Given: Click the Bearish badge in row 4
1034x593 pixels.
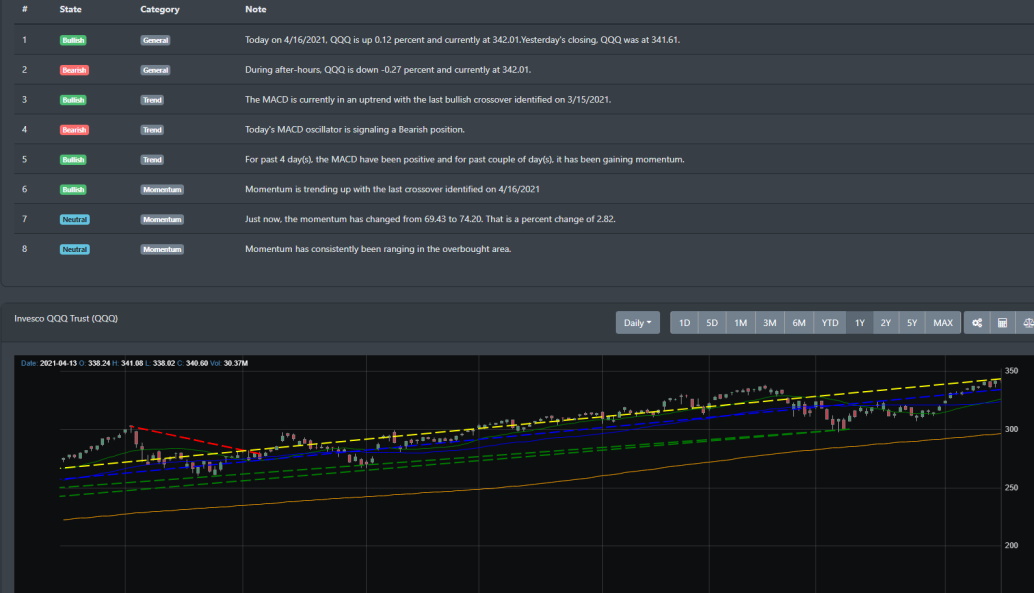Looking at the screenshot, I should [74, 130].
